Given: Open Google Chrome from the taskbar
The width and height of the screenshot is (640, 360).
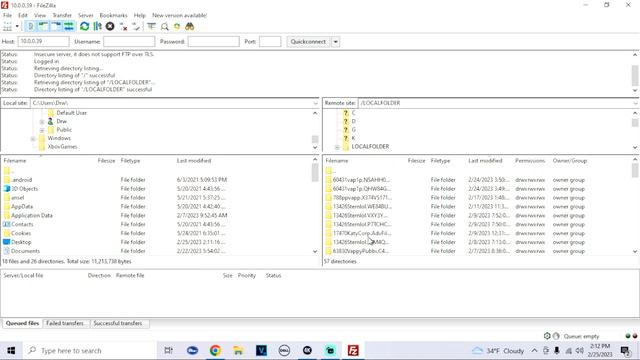Looking at the screenshot, I should pos(215,350).
